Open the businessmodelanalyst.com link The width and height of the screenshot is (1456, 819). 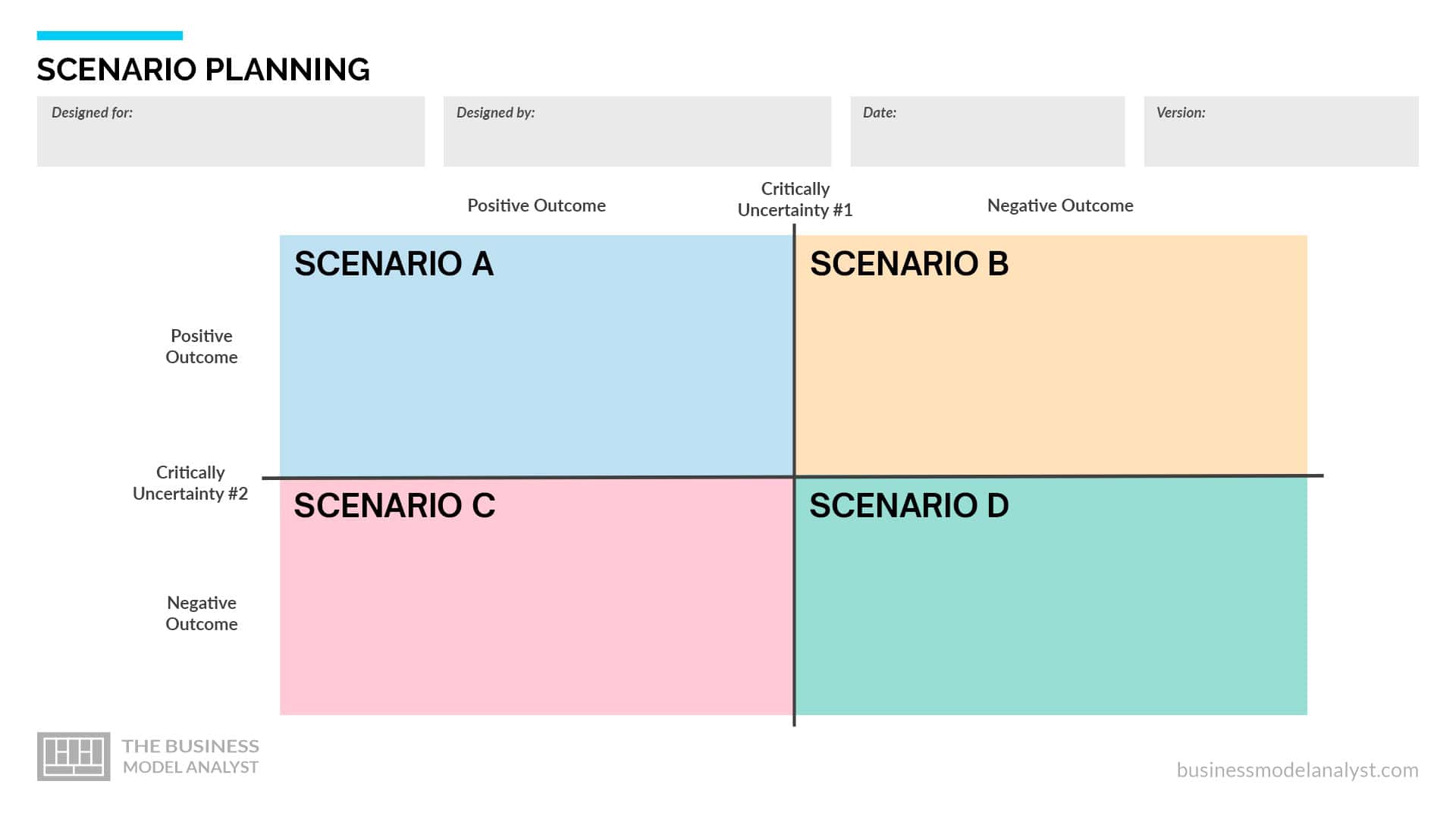tap(1297, 770)
